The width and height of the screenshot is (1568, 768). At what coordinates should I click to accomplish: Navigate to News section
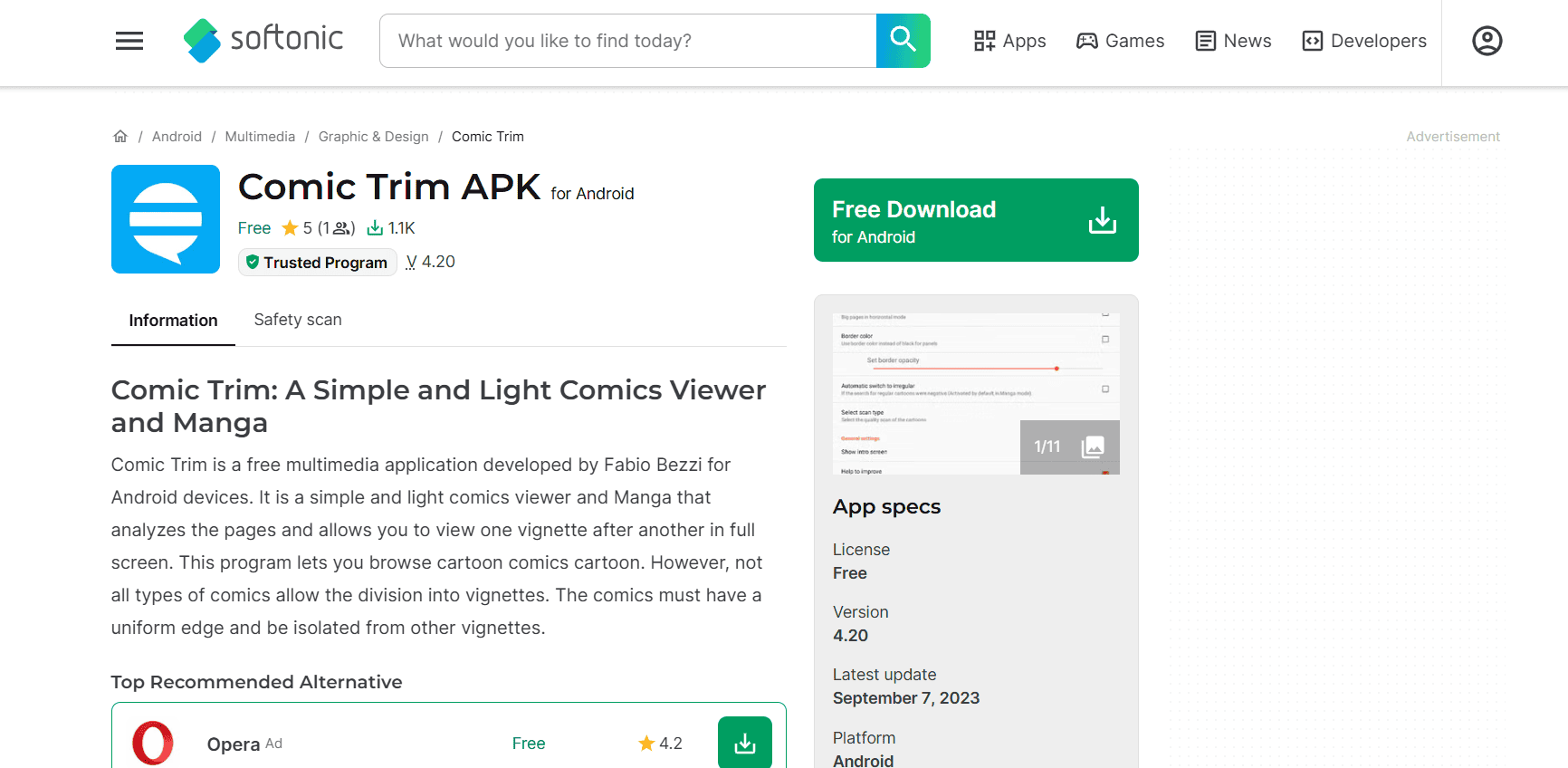coord(1233,41)
